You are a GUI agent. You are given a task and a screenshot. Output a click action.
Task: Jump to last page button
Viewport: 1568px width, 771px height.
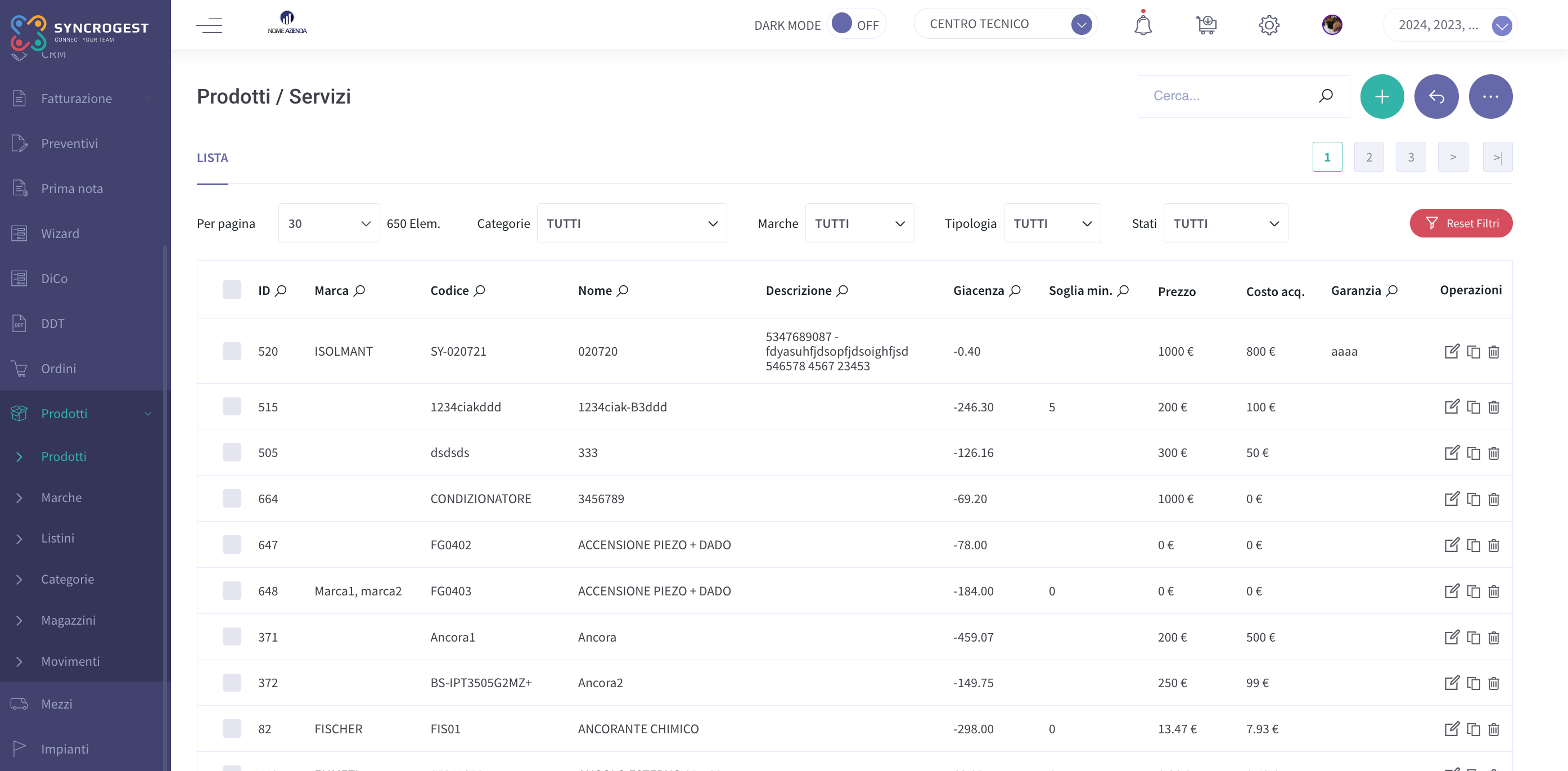[1497, 157]
